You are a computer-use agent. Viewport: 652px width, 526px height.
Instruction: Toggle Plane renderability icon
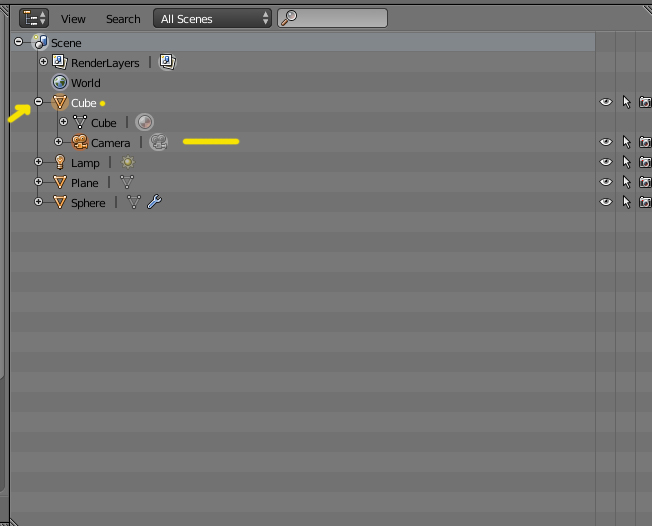645,182
